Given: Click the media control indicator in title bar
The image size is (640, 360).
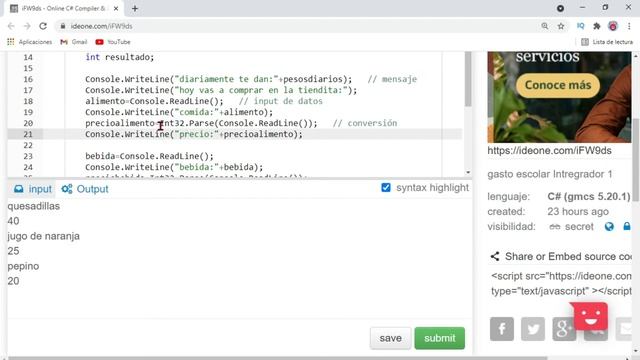Looking at the screenshot, I should point(560,8).
